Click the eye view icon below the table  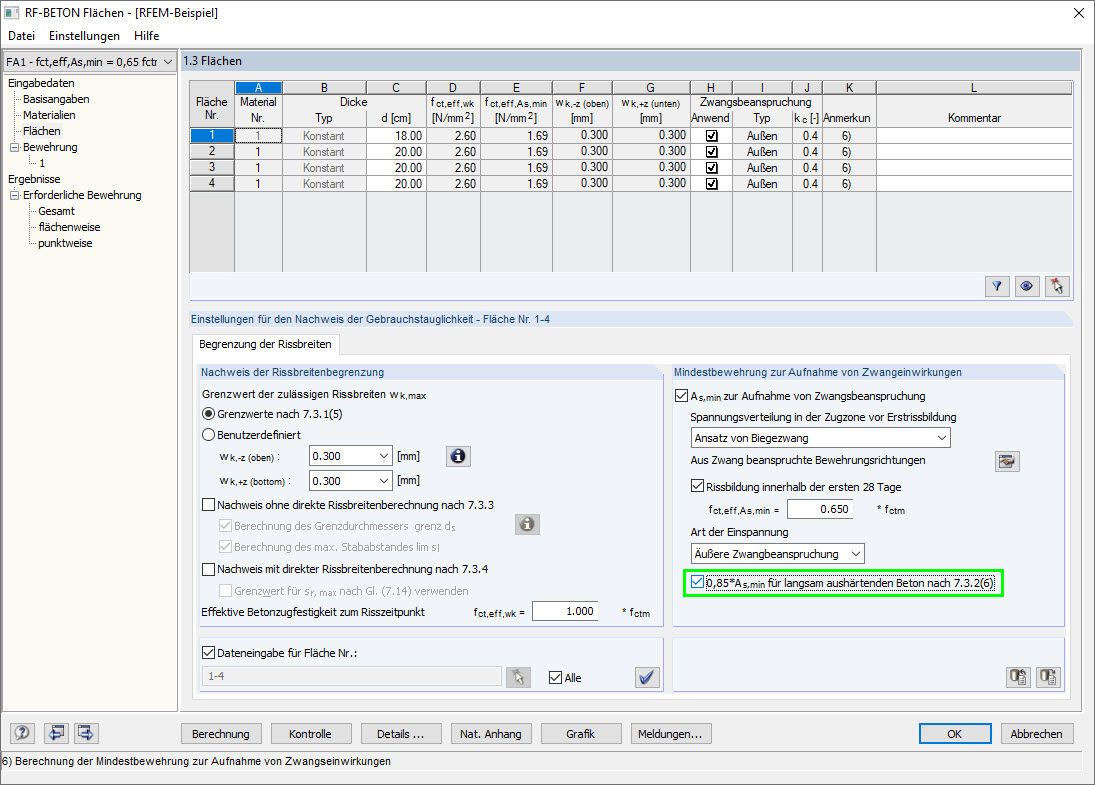point(1026,286)
